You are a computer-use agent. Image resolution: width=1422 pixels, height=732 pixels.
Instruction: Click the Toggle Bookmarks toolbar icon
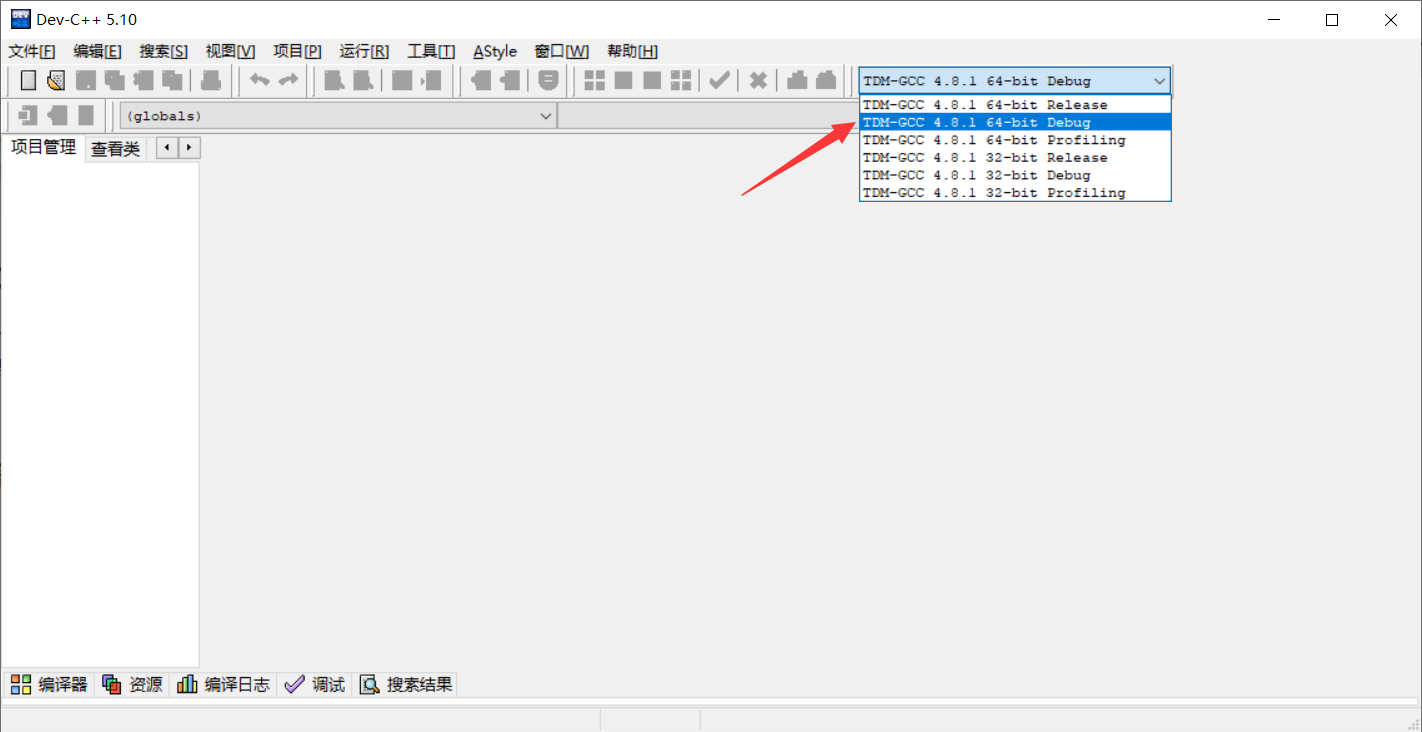point(57,116)
